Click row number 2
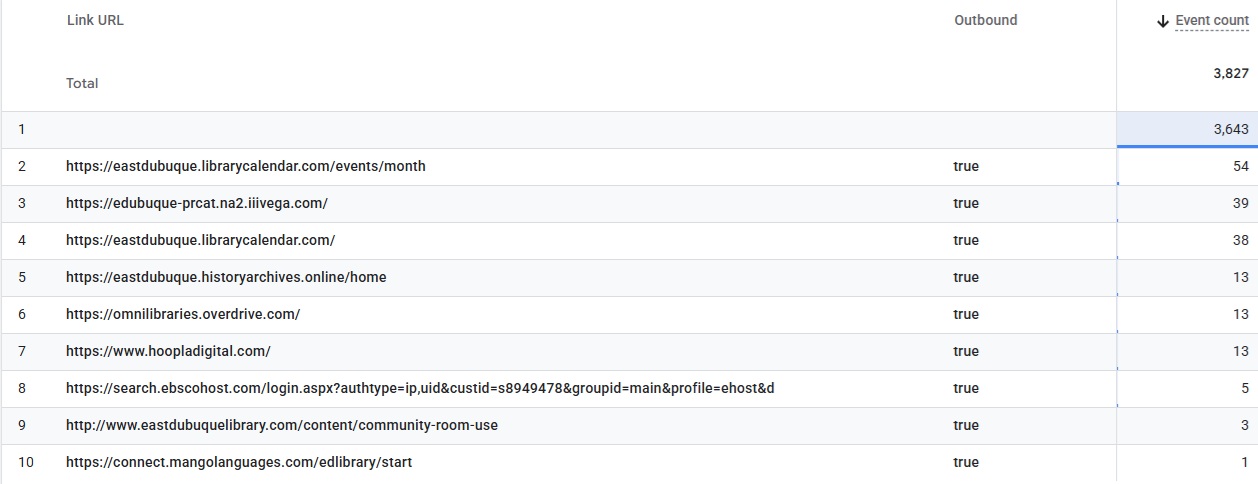 click(21, 166)
